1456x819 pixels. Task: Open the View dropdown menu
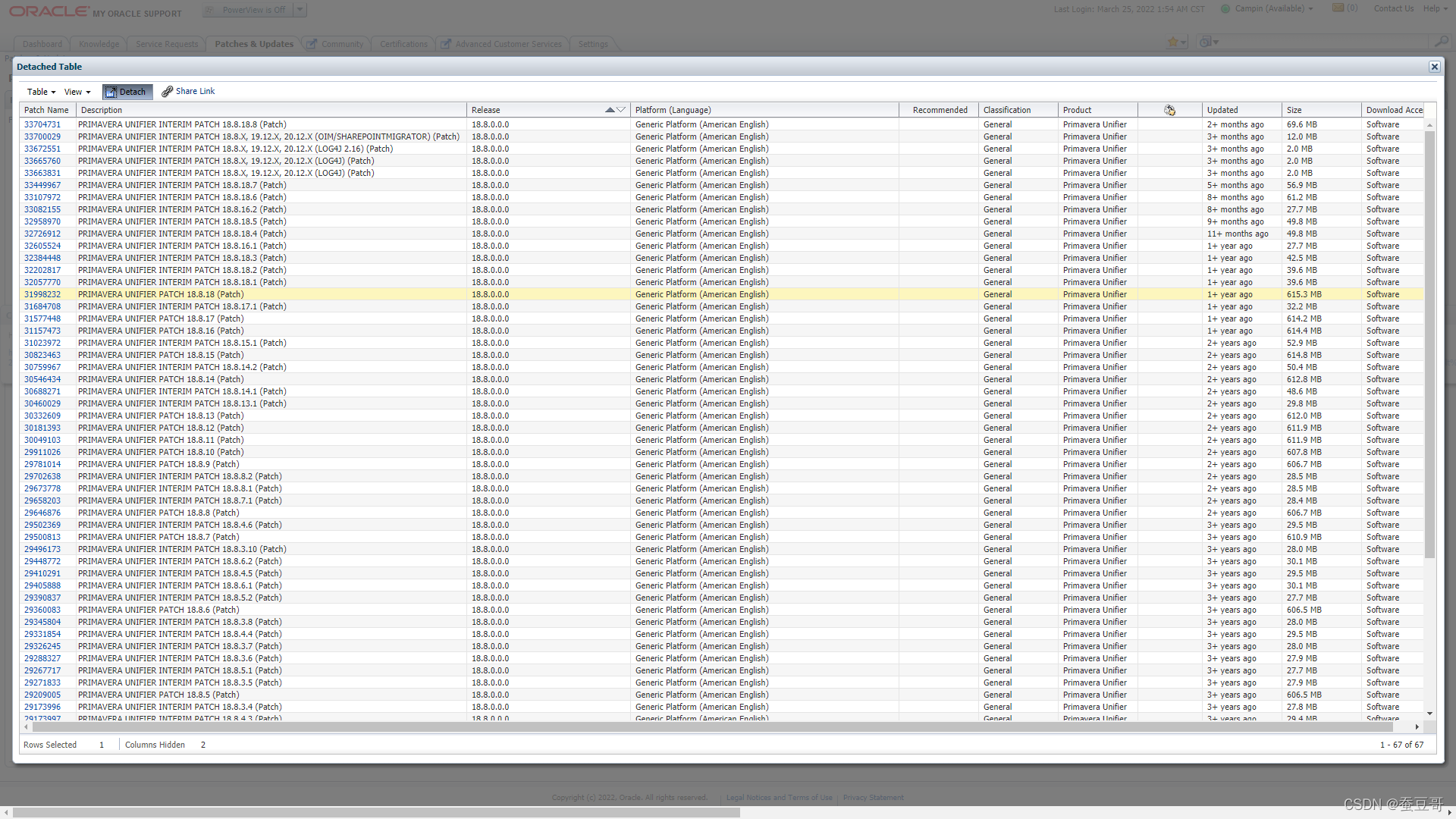coord(77,92)
